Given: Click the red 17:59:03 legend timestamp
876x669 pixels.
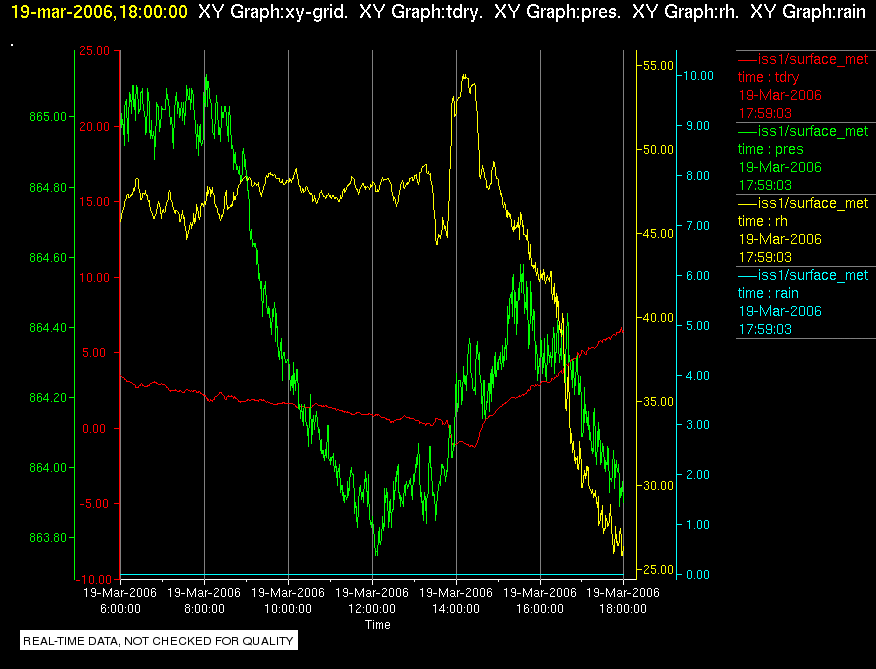Looking at the screenshot, I should [x=765, y=113].
